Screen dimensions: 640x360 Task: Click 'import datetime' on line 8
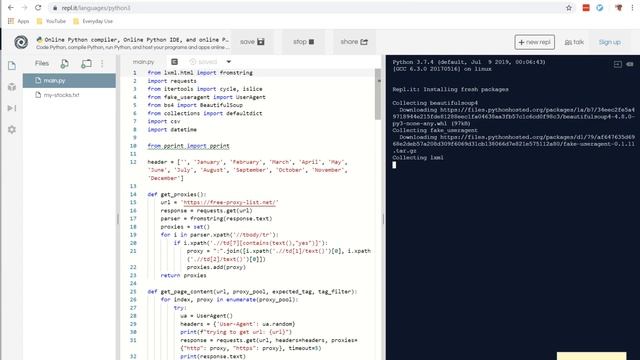[x=172, y=129]
